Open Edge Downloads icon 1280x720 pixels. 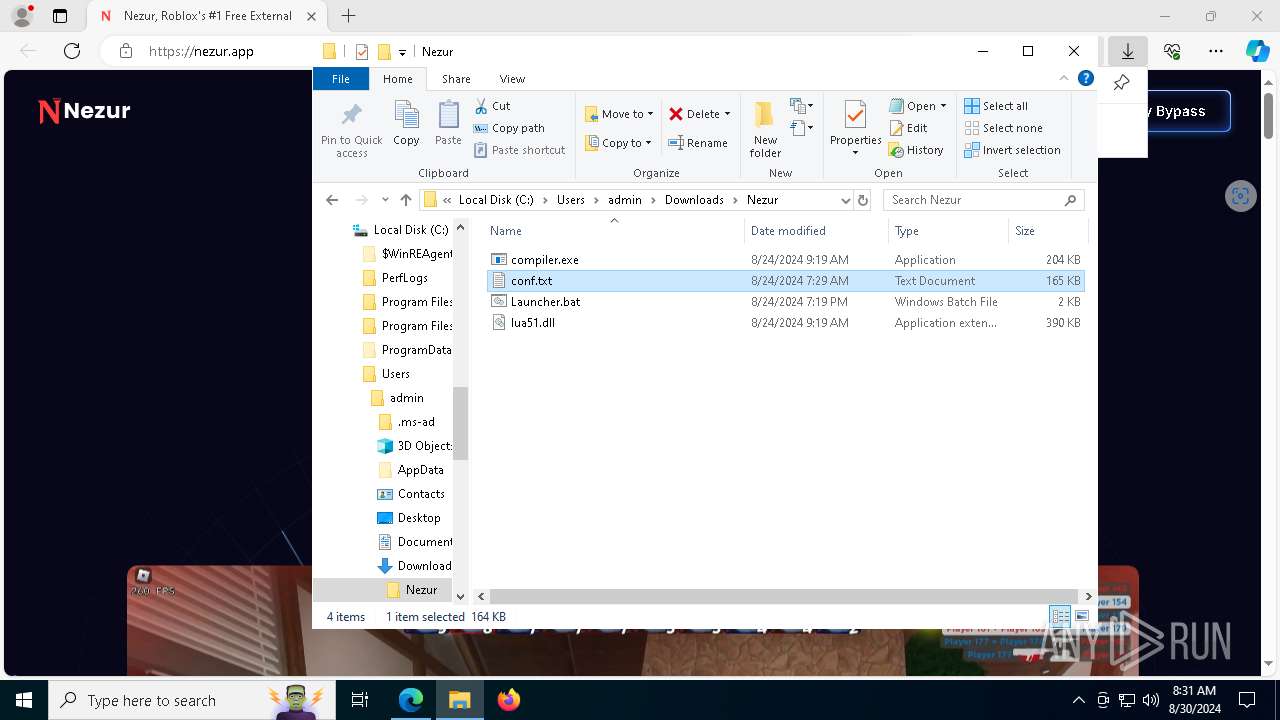point(1128,51)
